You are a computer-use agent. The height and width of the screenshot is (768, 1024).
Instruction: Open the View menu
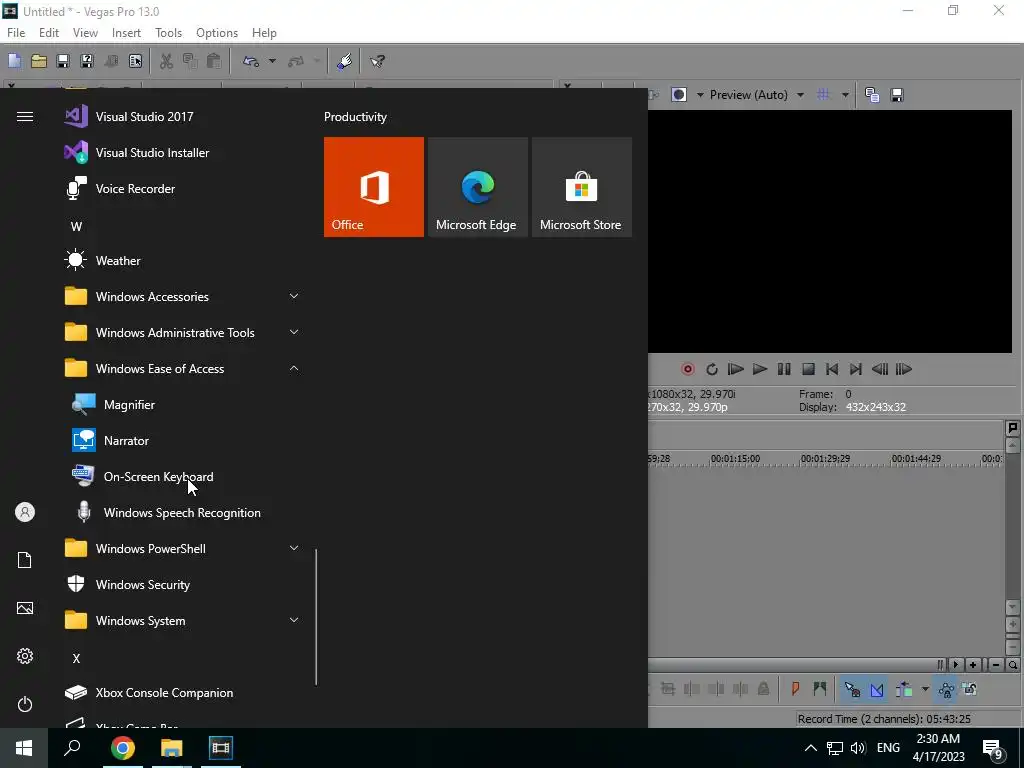(x=86, y=33)
